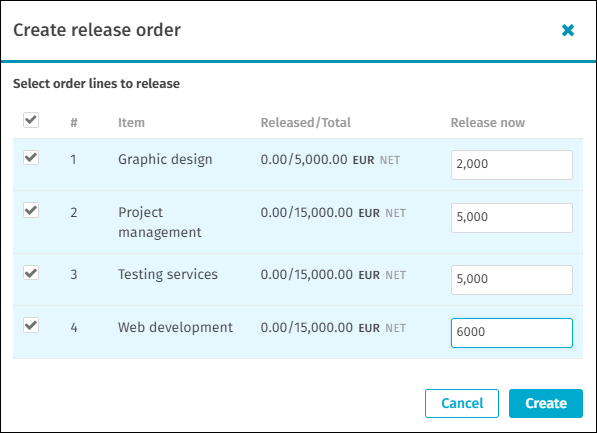Uncheck the Testing services line checkbox
Viewport: 597px width, 433px height.
pyautogui.click(x=31, y=273)
